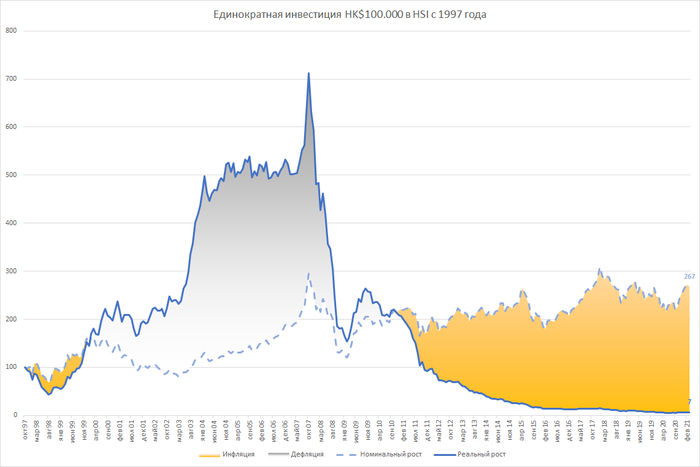Click the Реальный рост peak near 700
The width and height of the screenshot is (700, 467).
click(308, 74)
